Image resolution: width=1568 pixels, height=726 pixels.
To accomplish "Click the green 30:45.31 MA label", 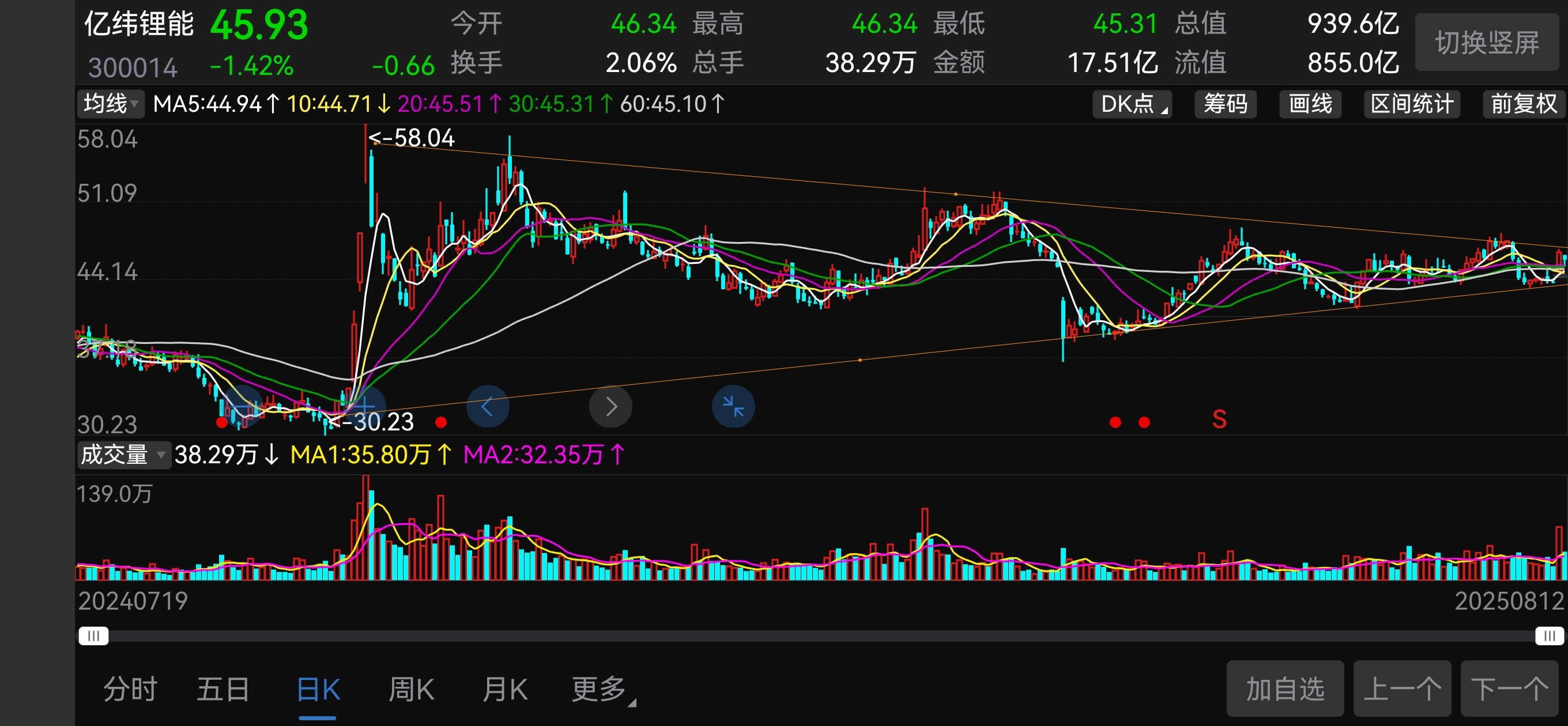I will pos(560,104).
